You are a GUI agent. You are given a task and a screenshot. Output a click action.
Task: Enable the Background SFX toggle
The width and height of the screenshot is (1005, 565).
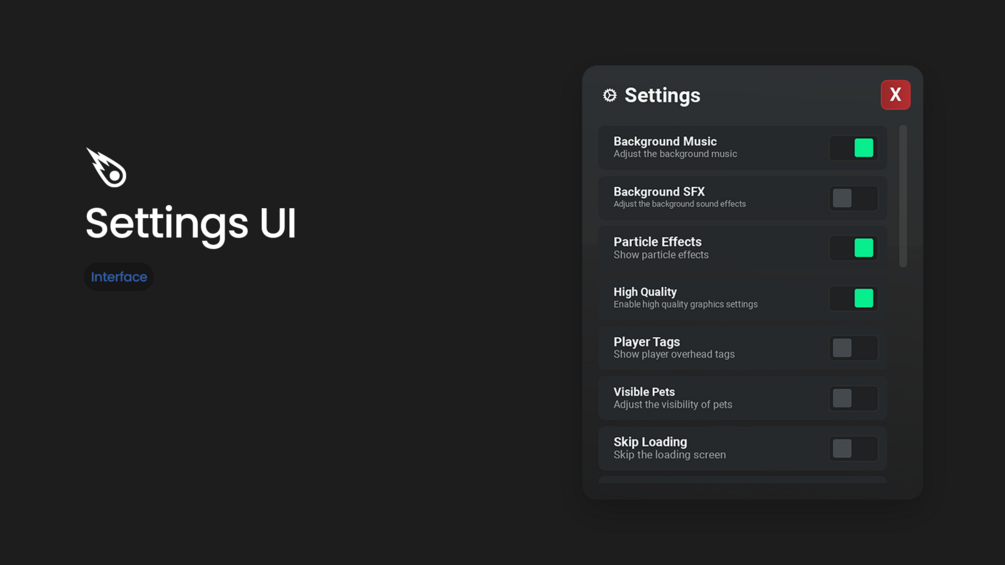coord(853,198)
